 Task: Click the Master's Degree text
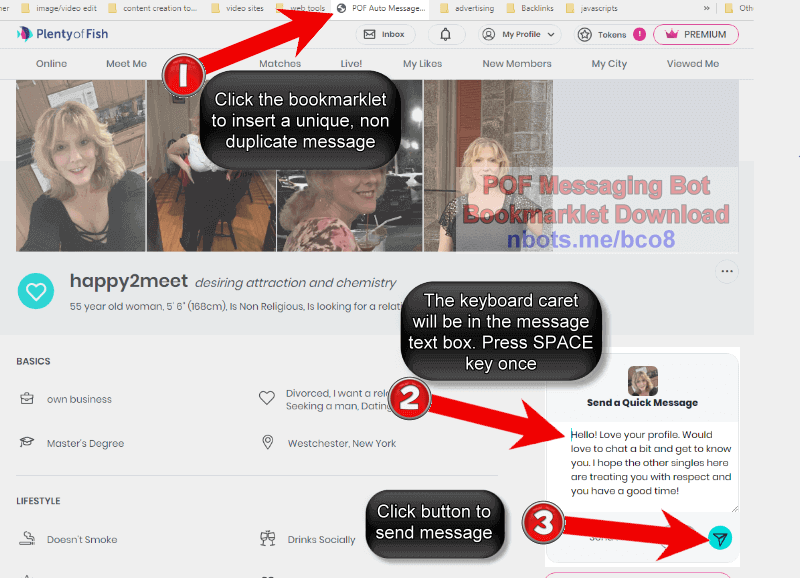[x=85, y=443]
